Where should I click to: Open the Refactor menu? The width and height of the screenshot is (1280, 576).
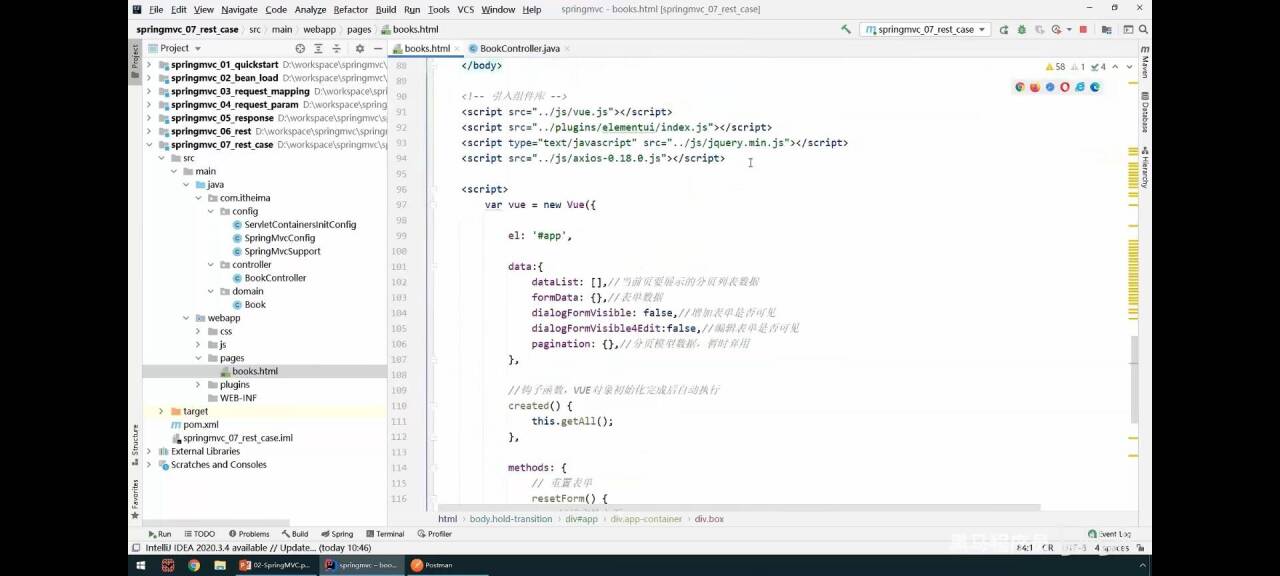pyautogui.click(x=350, y=9)
